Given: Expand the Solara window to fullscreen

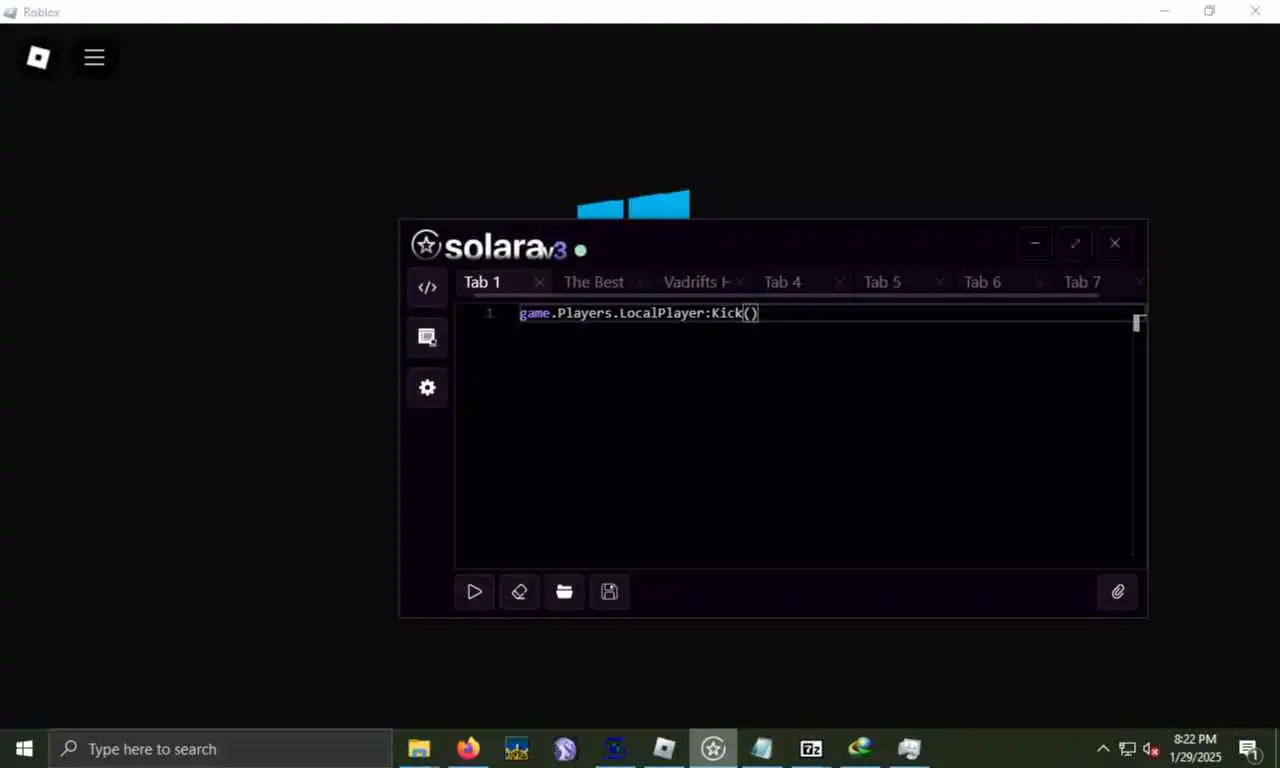Looking at the screenshot, I should pos(1075,243).
